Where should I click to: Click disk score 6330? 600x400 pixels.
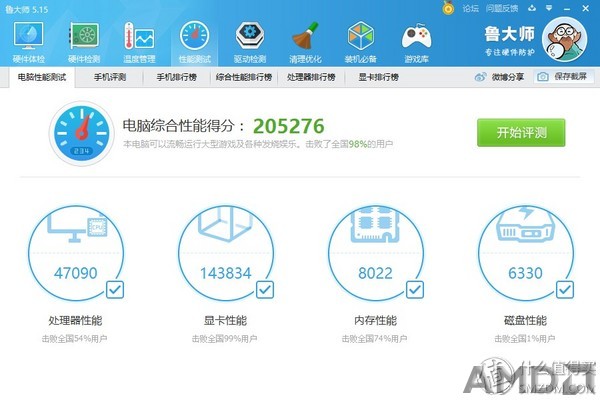(x=525, y=273)
